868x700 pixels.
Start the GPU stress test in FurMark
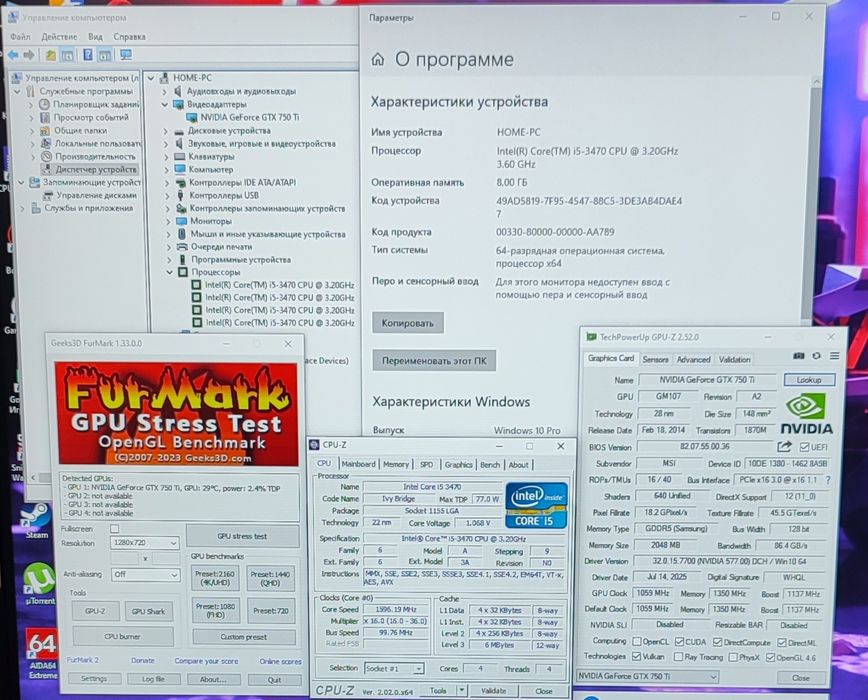point(242,536)
